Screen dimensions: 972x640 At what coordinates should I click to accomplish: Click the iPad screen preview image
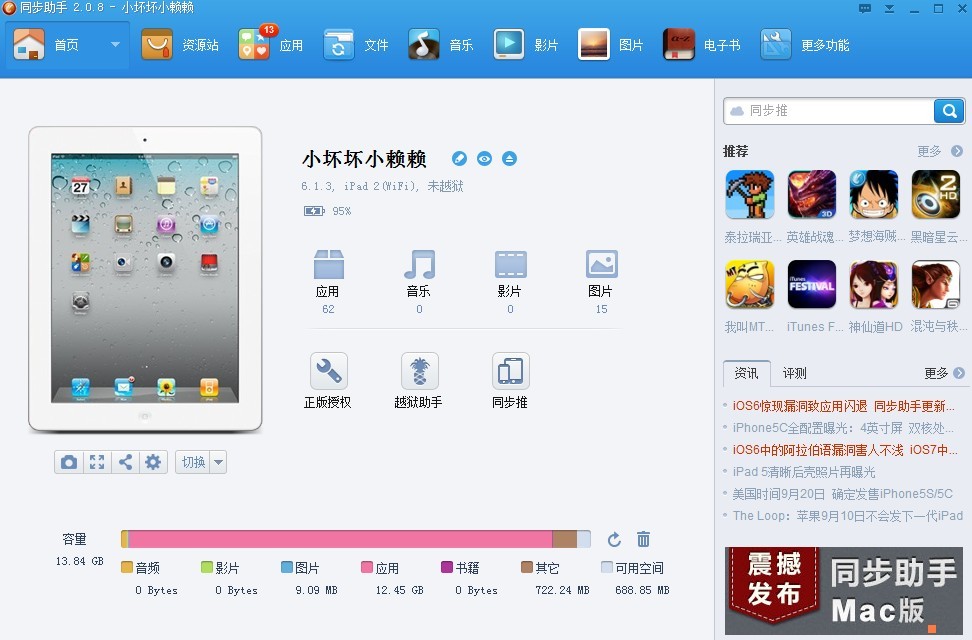point(145,278)
